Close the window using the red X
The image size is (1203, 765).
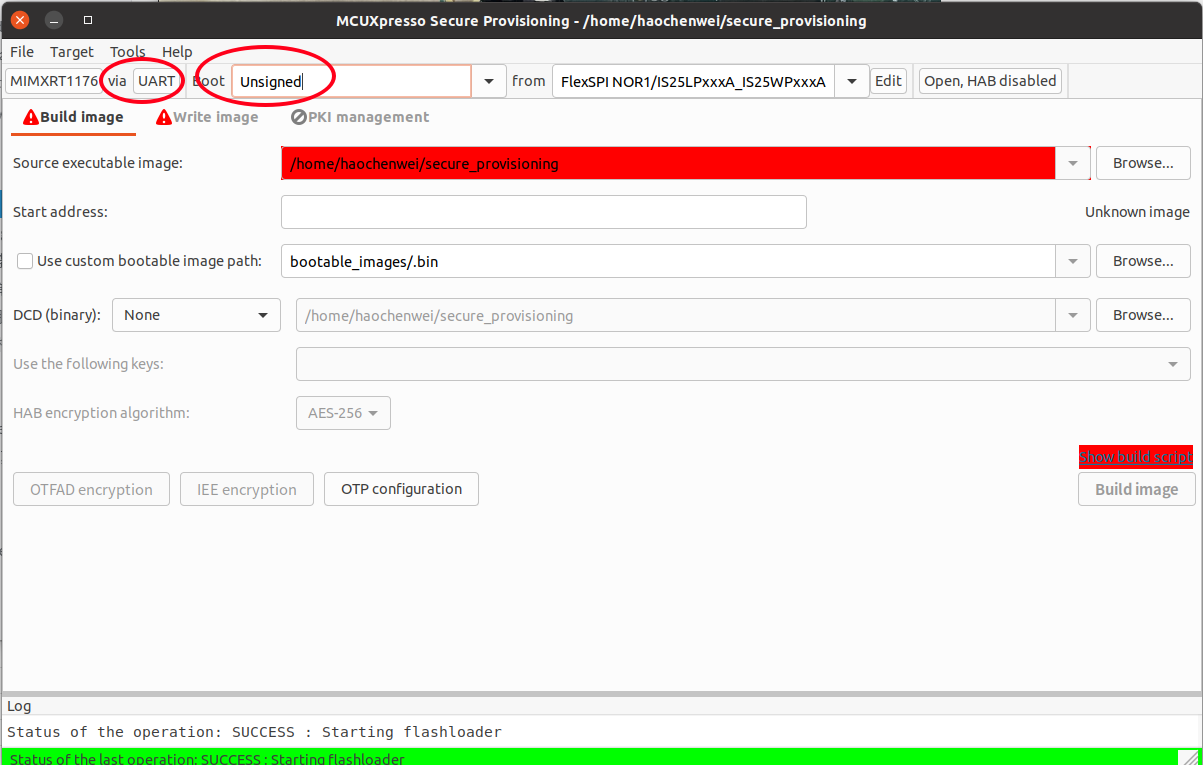20,20
